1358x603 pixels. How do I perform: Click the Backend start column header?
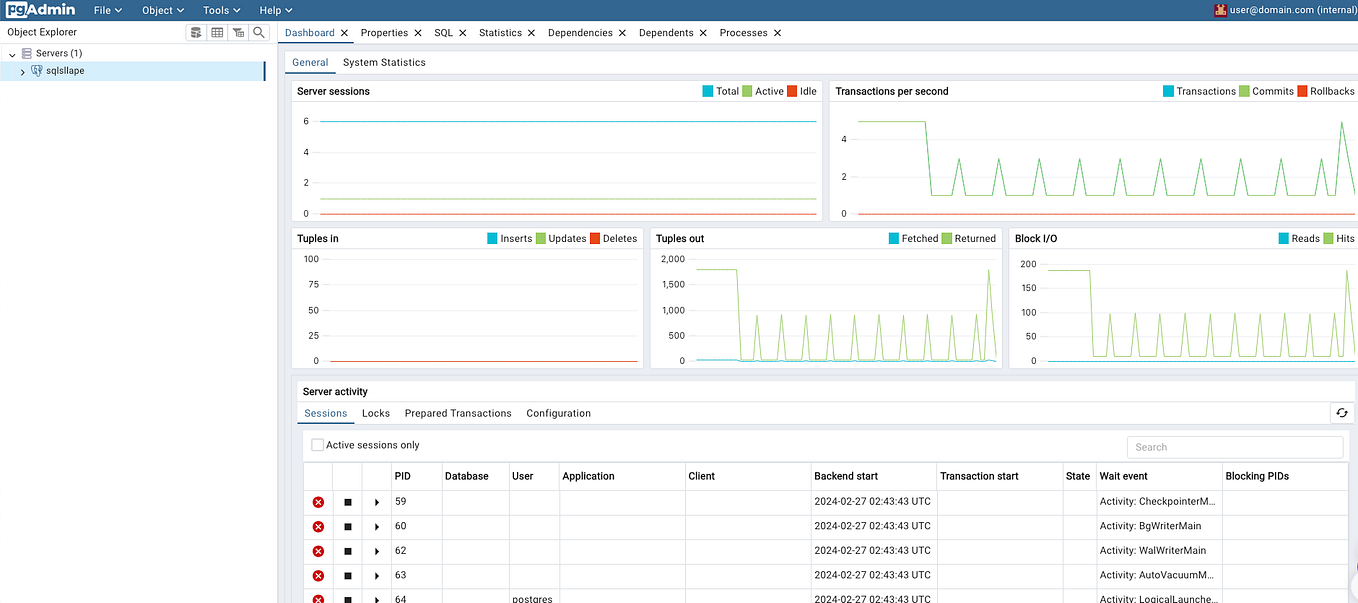point(846,476)
